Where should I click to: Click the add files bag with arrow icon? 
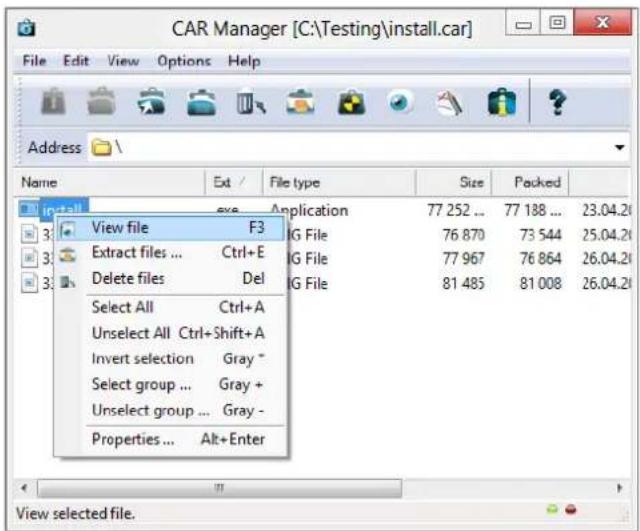[151, 101]
